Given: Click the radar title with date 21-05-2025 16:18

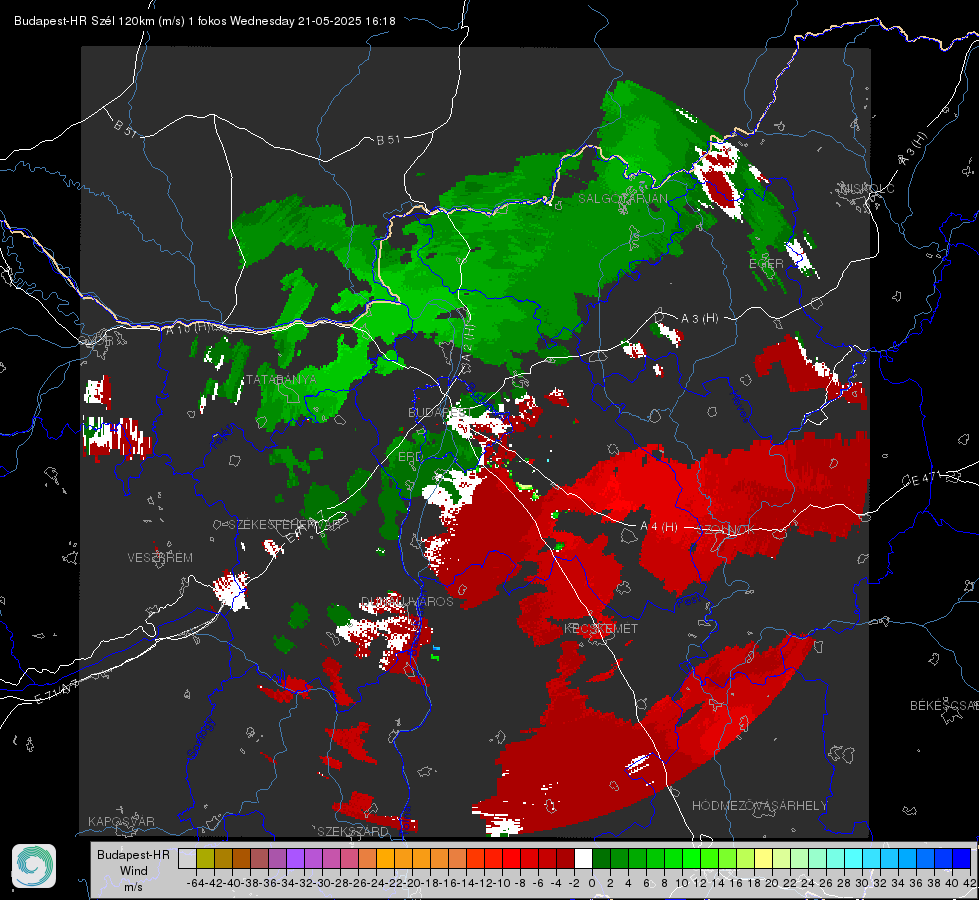Looking at the screenshot, I should click(x=205, y=21).
